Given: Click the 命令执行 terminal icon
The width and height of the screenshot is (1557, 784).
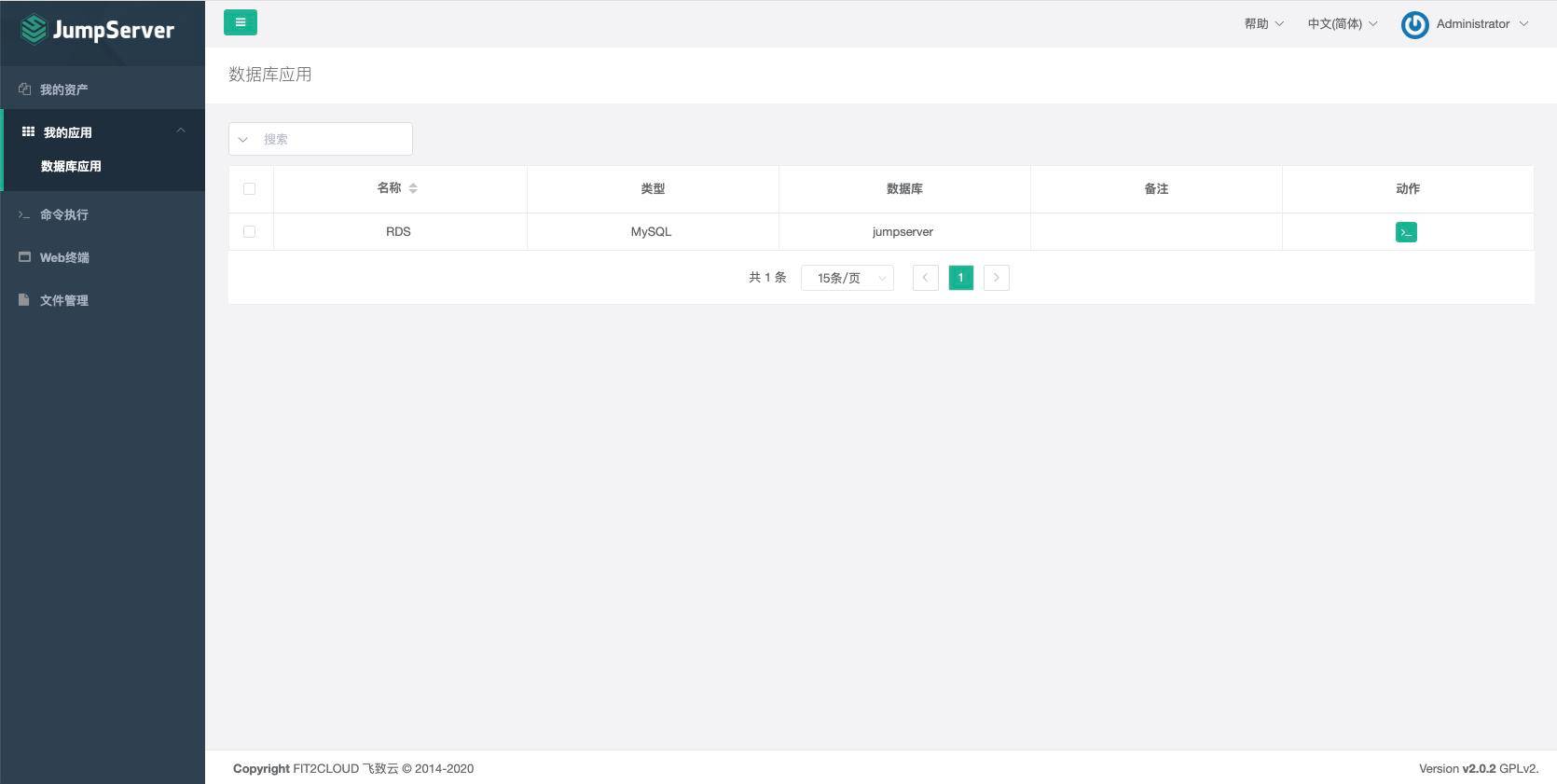Looking at the screenshot, I should coord(25,214).
